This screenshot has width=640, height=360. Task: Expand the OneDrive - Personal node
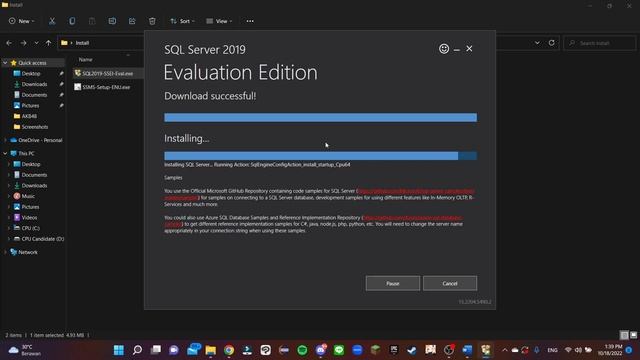tap(5, 140)
